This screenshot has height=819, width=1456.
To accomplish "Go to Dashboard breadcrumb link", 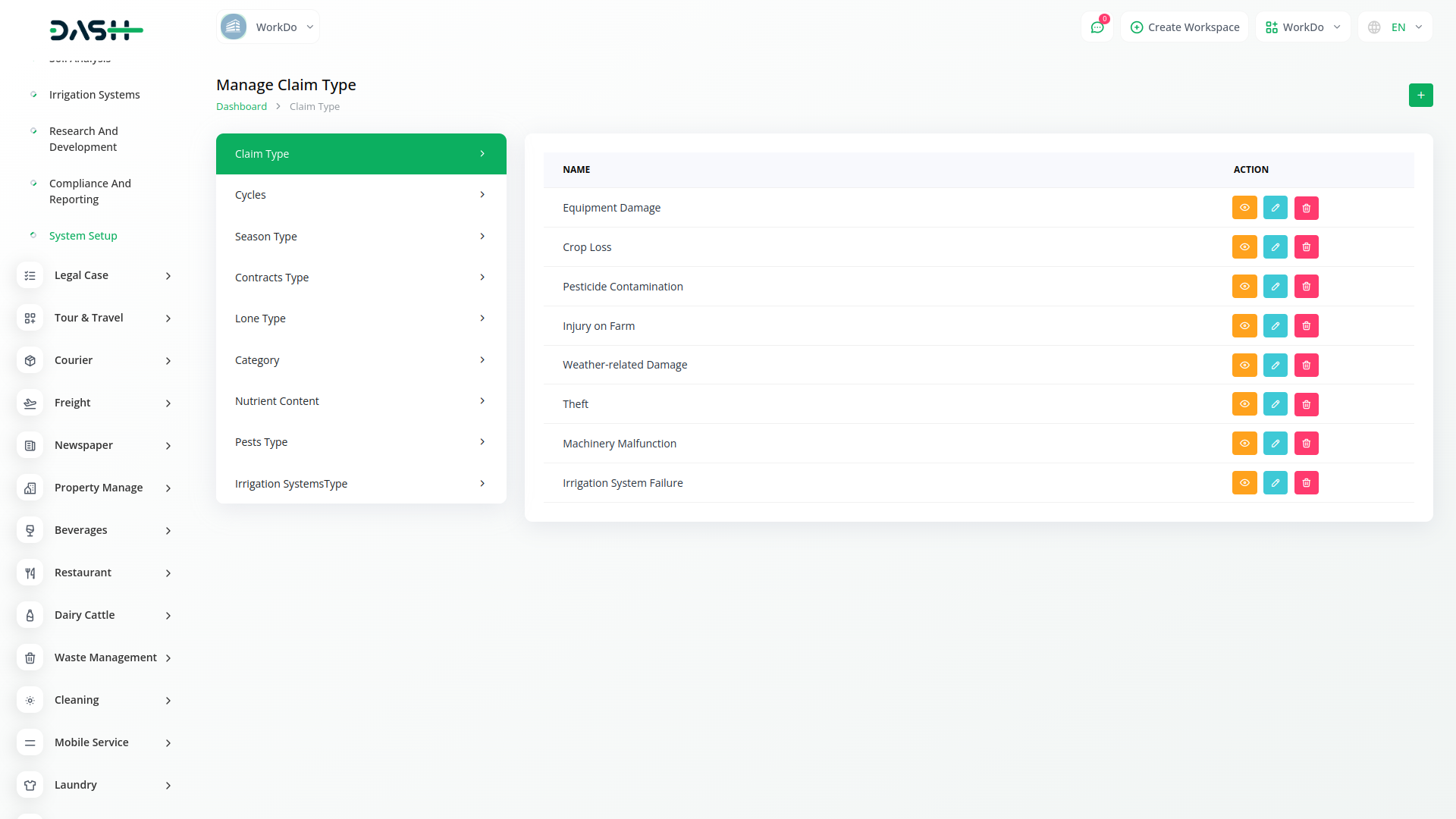I will pyautogui.click(x=241, y=107).
